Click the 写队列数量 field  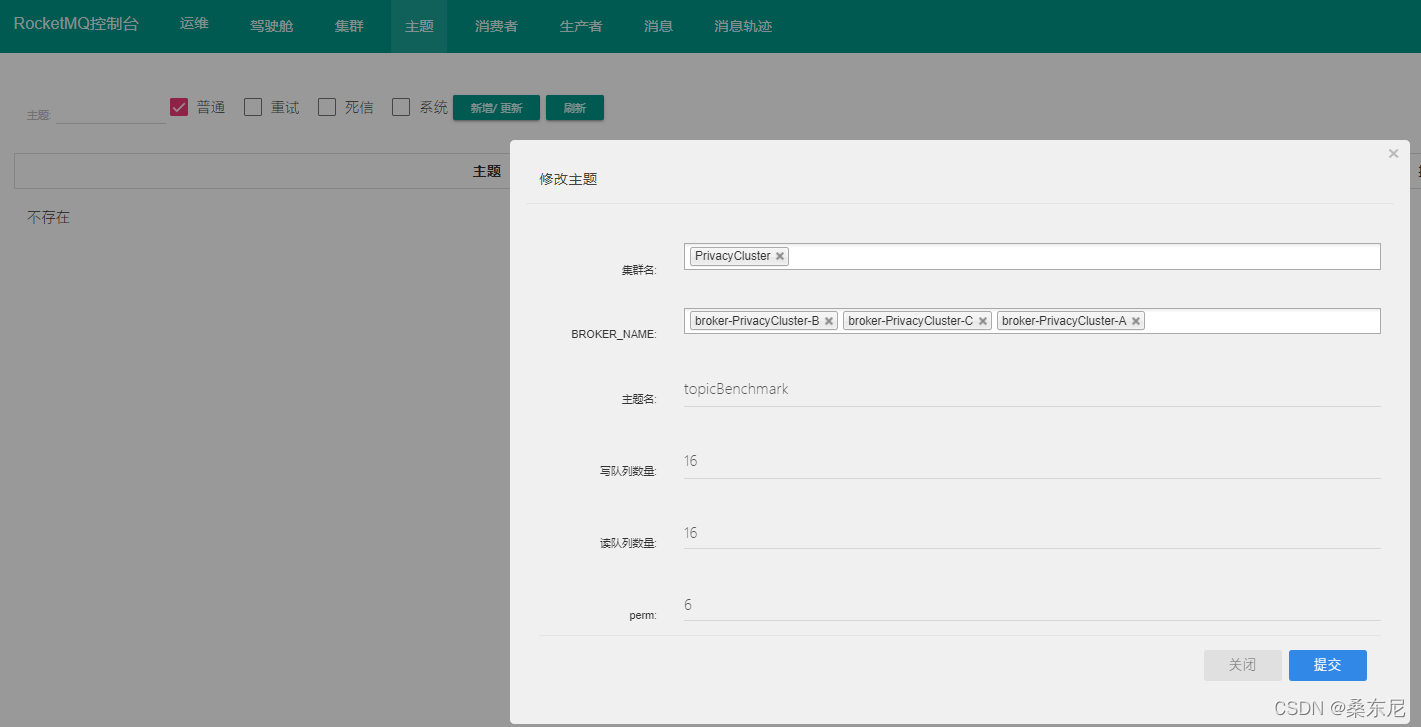(x=1032, y=461)
